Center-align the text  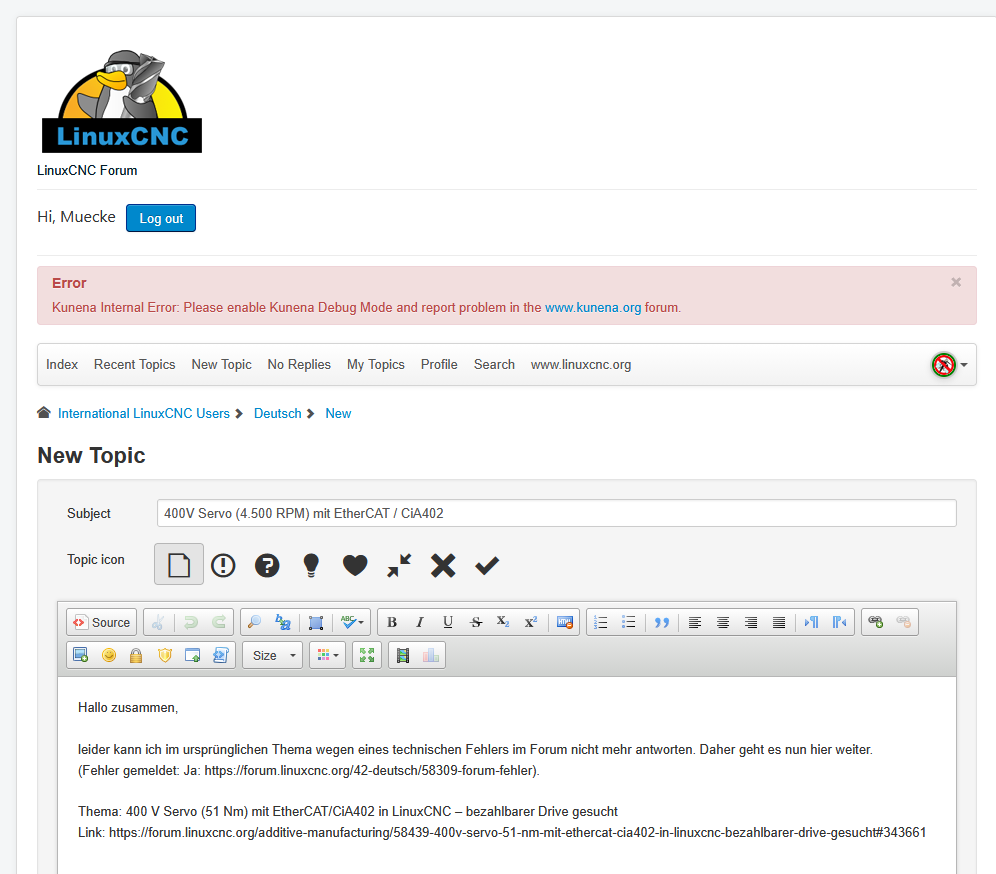(723, 622)
